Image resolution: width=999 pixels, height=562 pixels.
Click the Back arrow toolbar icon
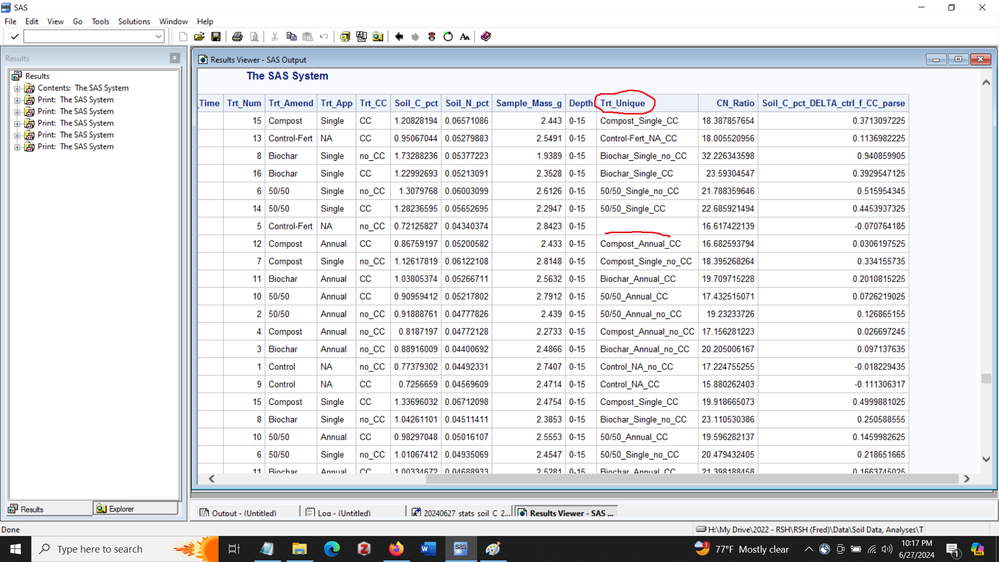coord(399,37)
